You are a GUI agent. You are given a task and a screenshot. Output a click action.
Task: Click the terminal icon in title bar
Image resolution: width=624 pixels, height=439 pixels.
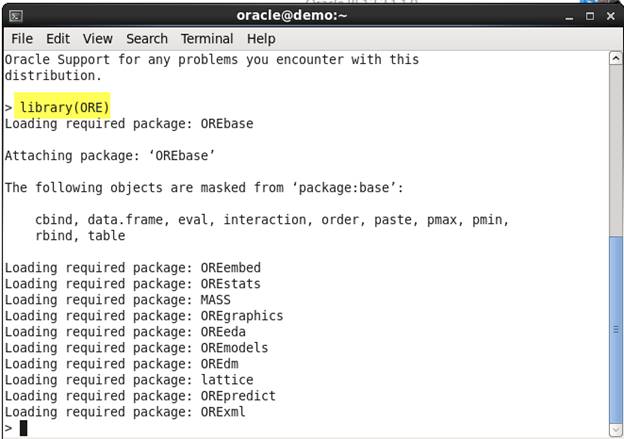click(x=13, y=15)
